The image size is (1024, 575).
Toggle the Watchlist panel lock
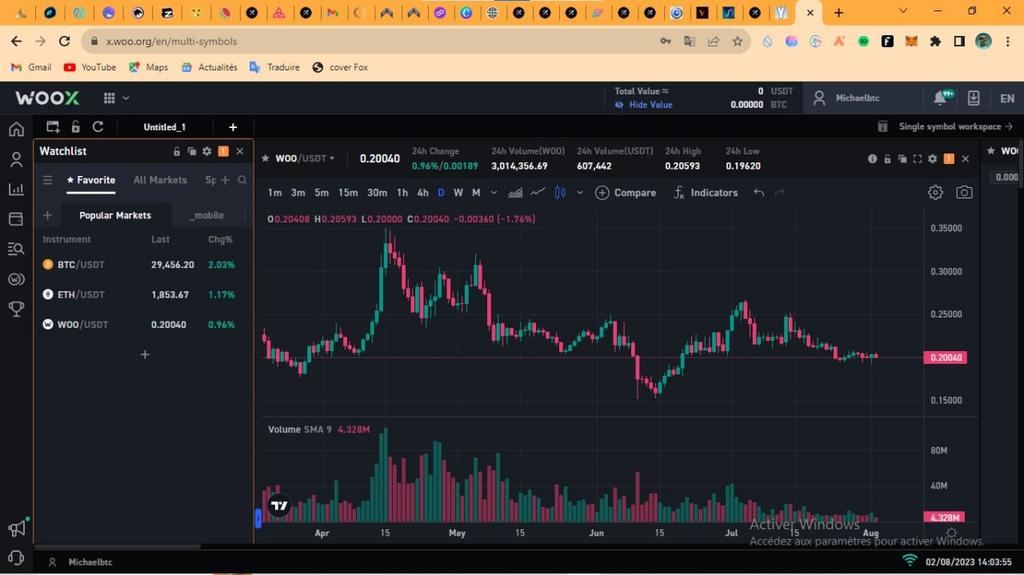[x=176, y=151]
